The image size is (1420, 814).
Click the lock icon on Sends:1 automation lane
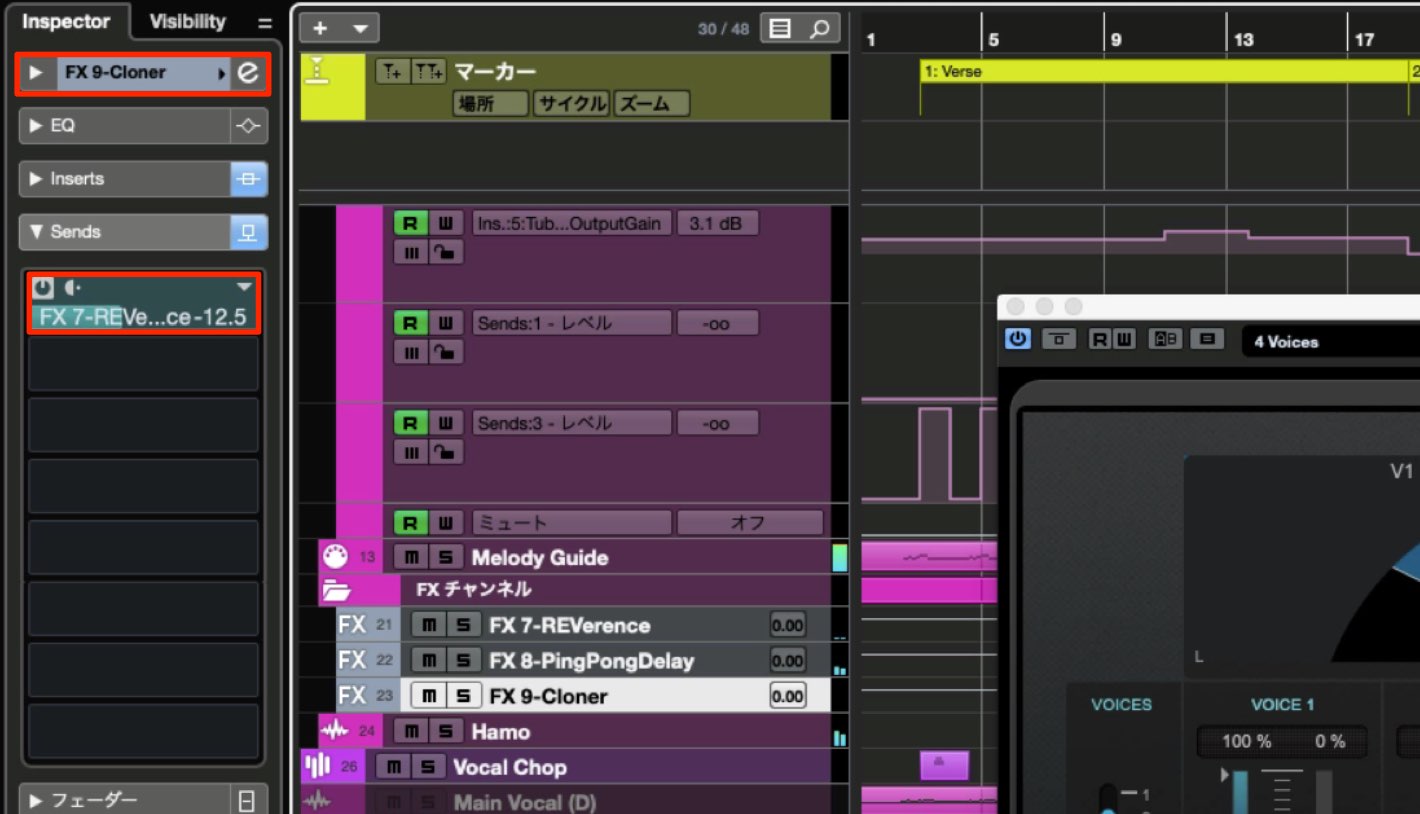[445, 352]
